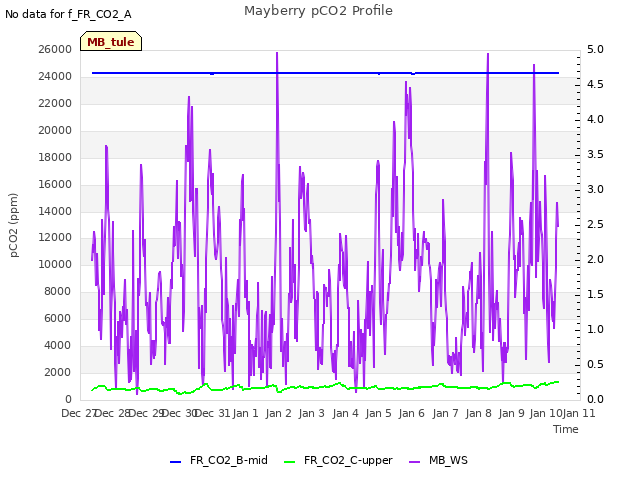Click the 26000 left axis value
640x480 pixels.
55,49
